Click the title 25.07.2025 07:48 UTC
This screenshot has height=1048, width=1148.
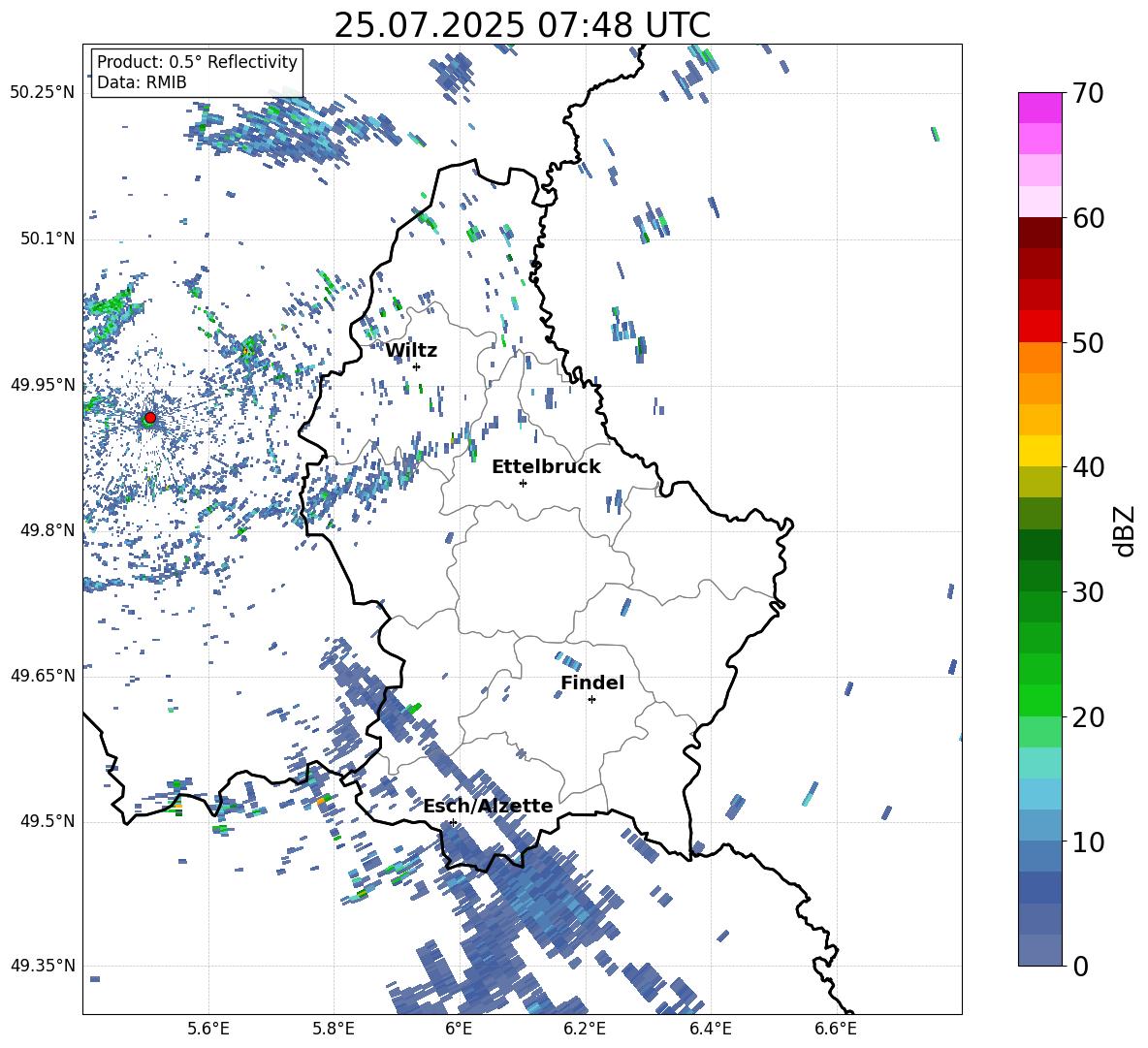[522, 25]
